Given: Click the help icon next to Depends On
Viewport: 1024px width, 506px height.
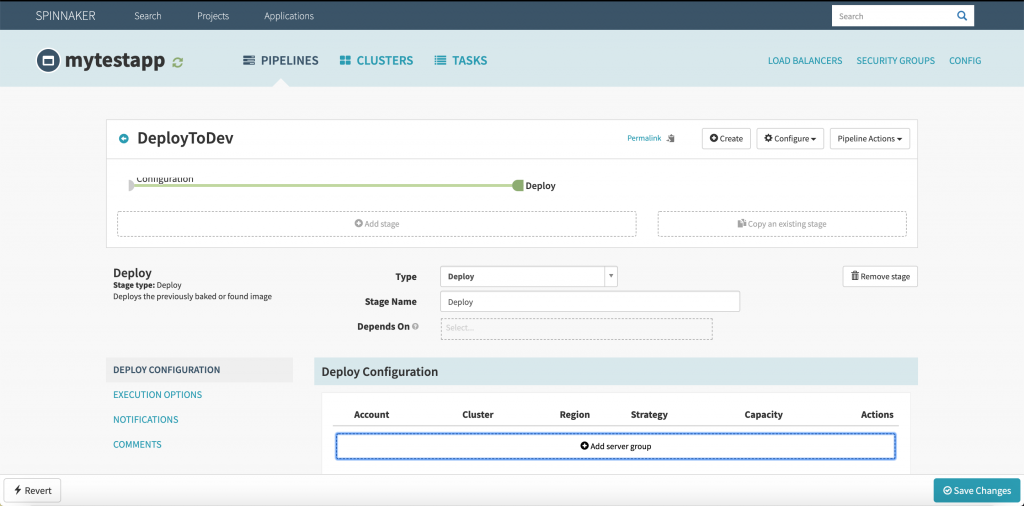Looking at the screenshot, I should [x=415, y=327].
